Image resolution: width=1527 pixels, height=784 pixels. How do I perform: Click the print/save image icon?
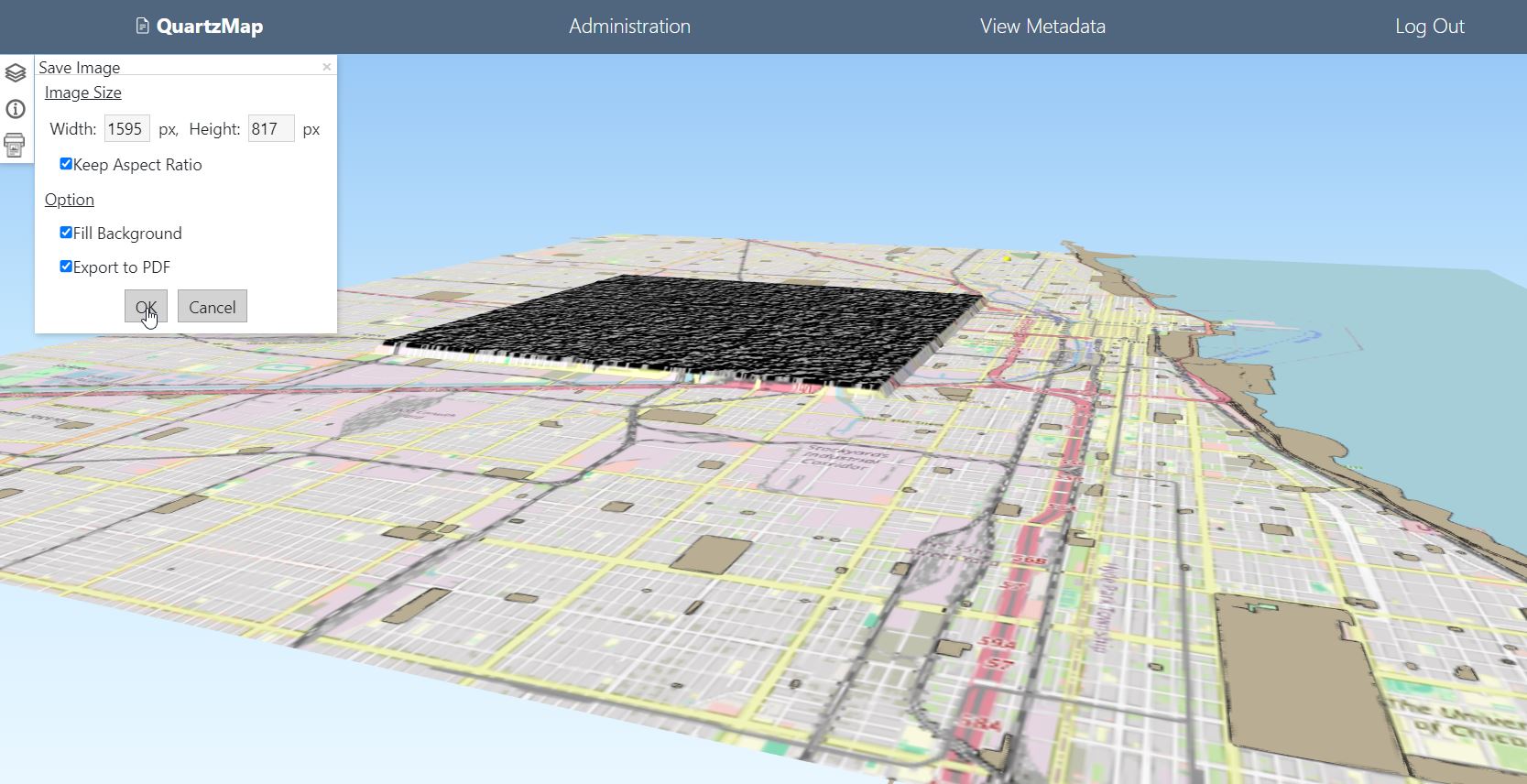click(x=15, y=145)
